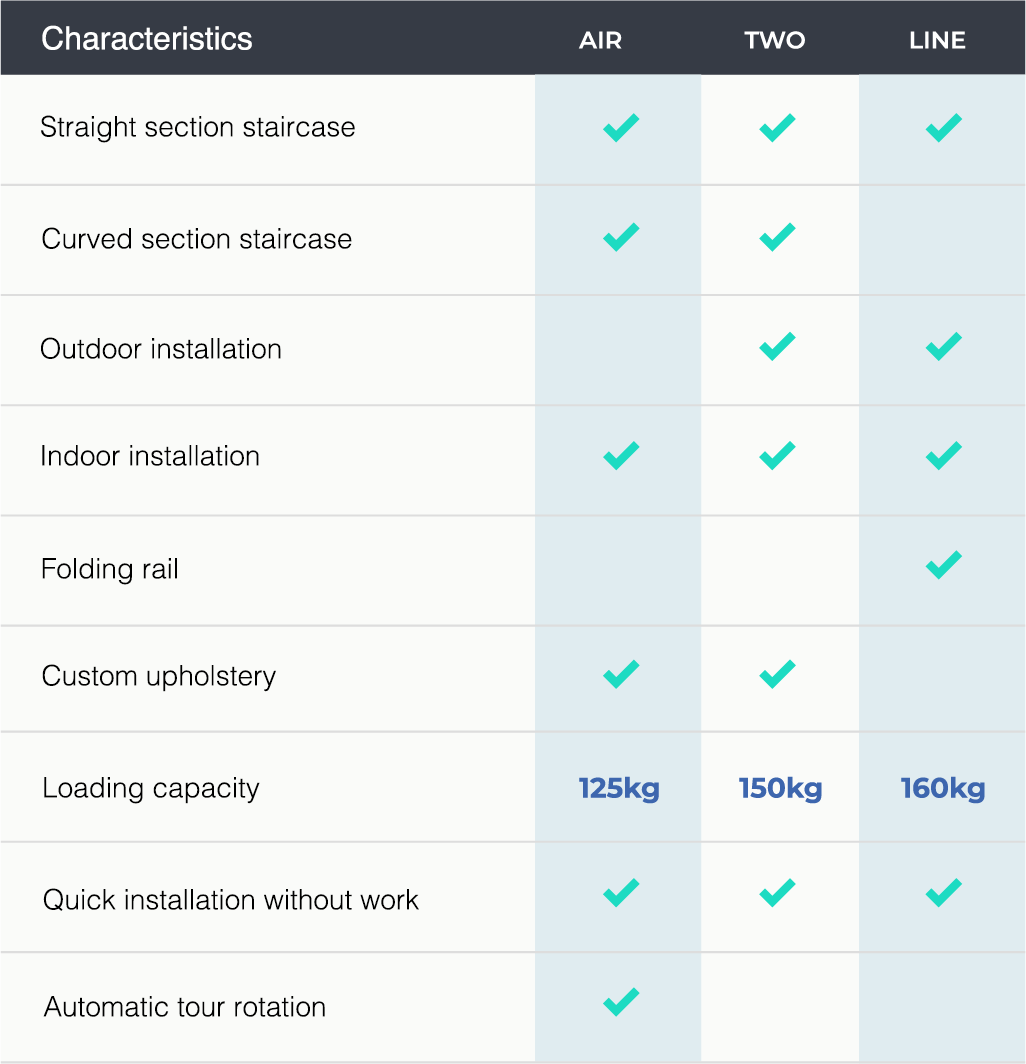The height and width of the screenshot is (1064, 1026).
Task: Click the LINE checkmark for Outdoor installation
Action: [943, 347]
